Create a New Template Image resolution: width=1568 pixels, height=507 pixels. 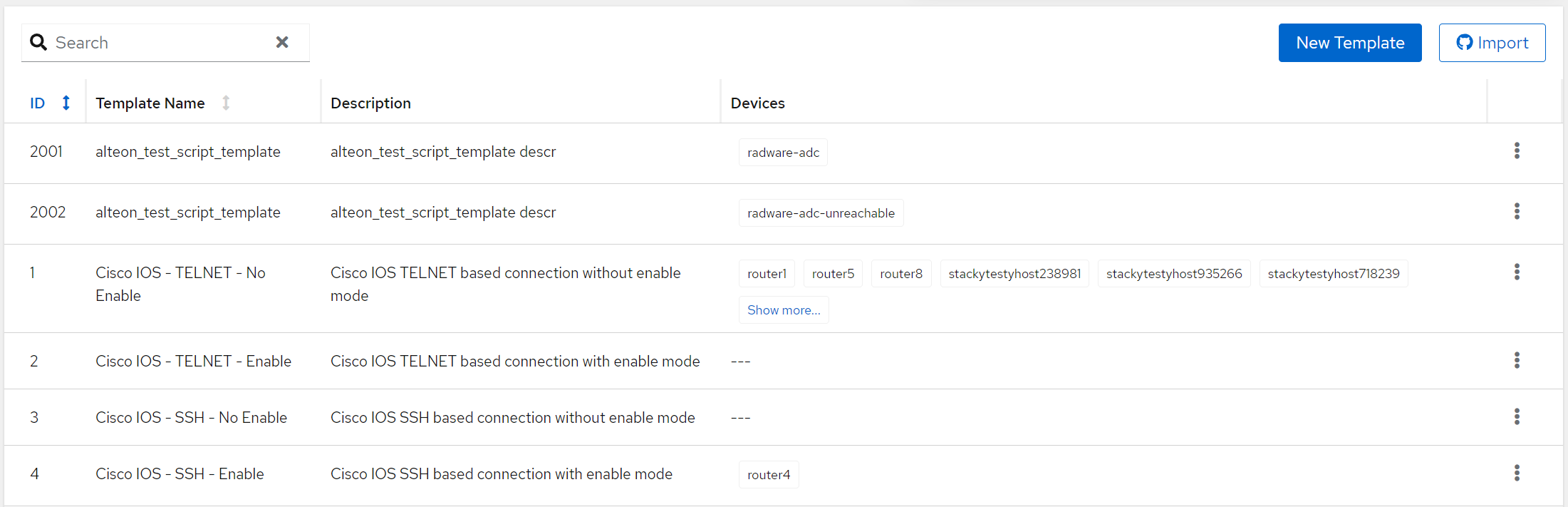point(1350,43)
